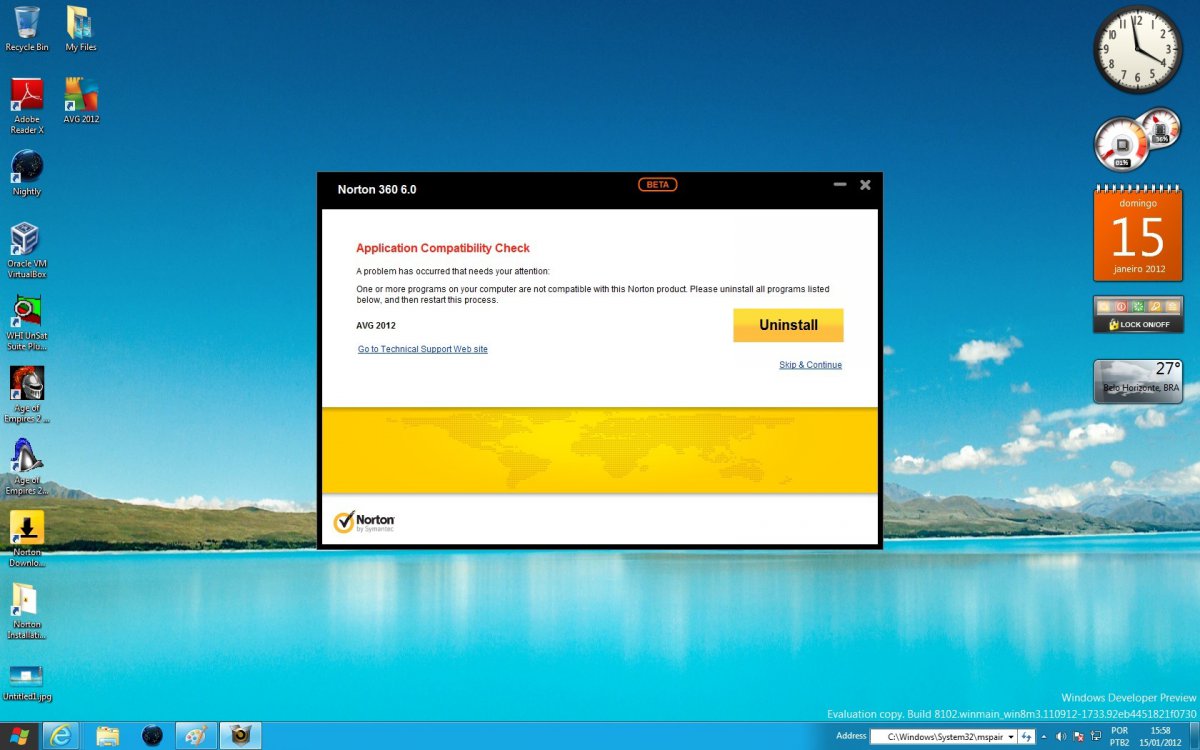Screen dimensions: 1200x750
Task: Click the BETA badge in the Norton title bar
Action: (x=658, y=185)
